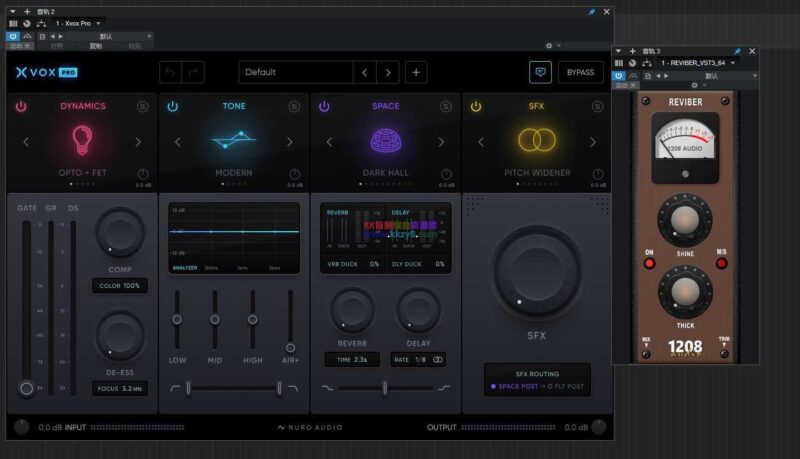Select next TONE mode with right arrow
This screenshot has width=800, height=459.
(289, 142)
